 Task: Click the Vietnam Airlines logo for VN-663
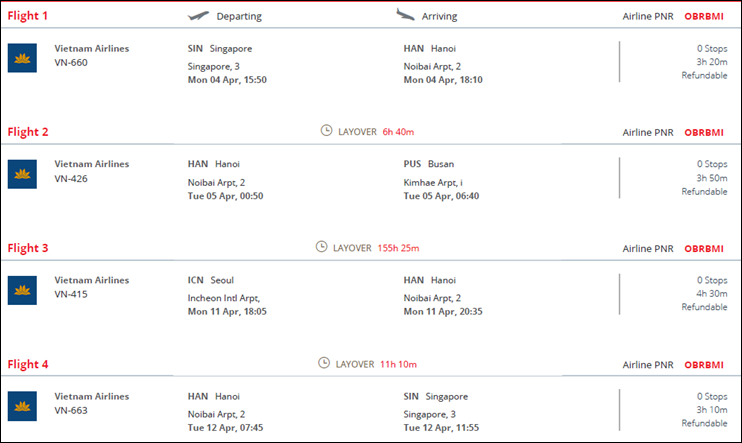[22, 406]
